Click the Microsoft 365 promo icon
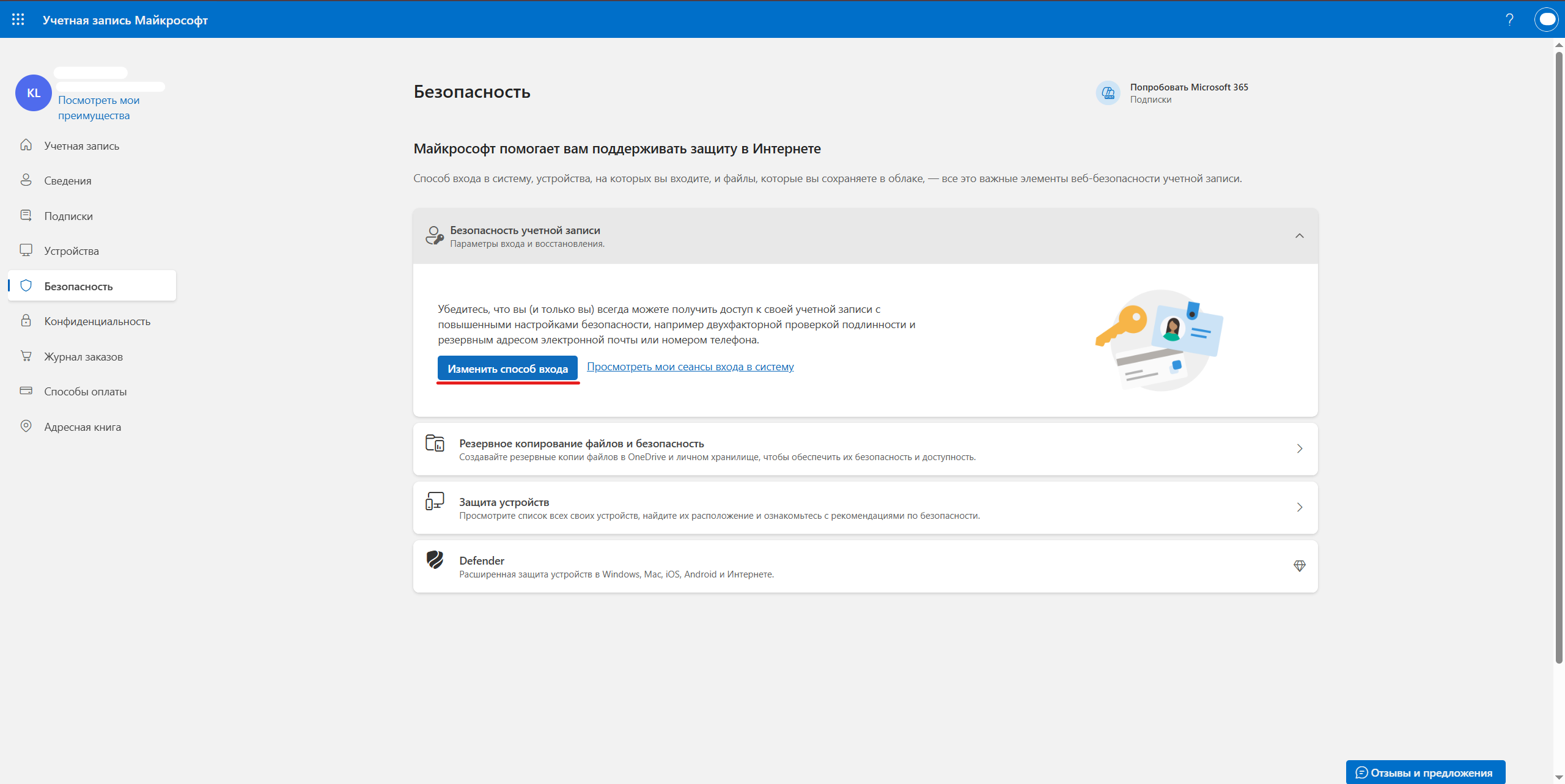Image resolution: width=1565 pixels, height=784 pixels. coord(1108,93)
